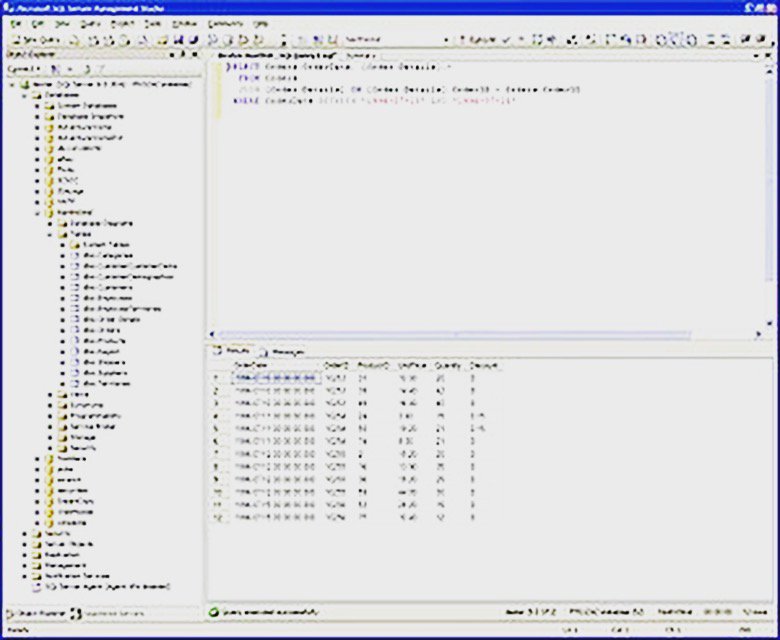Select the first row OrderDate cell

point(275,378)
